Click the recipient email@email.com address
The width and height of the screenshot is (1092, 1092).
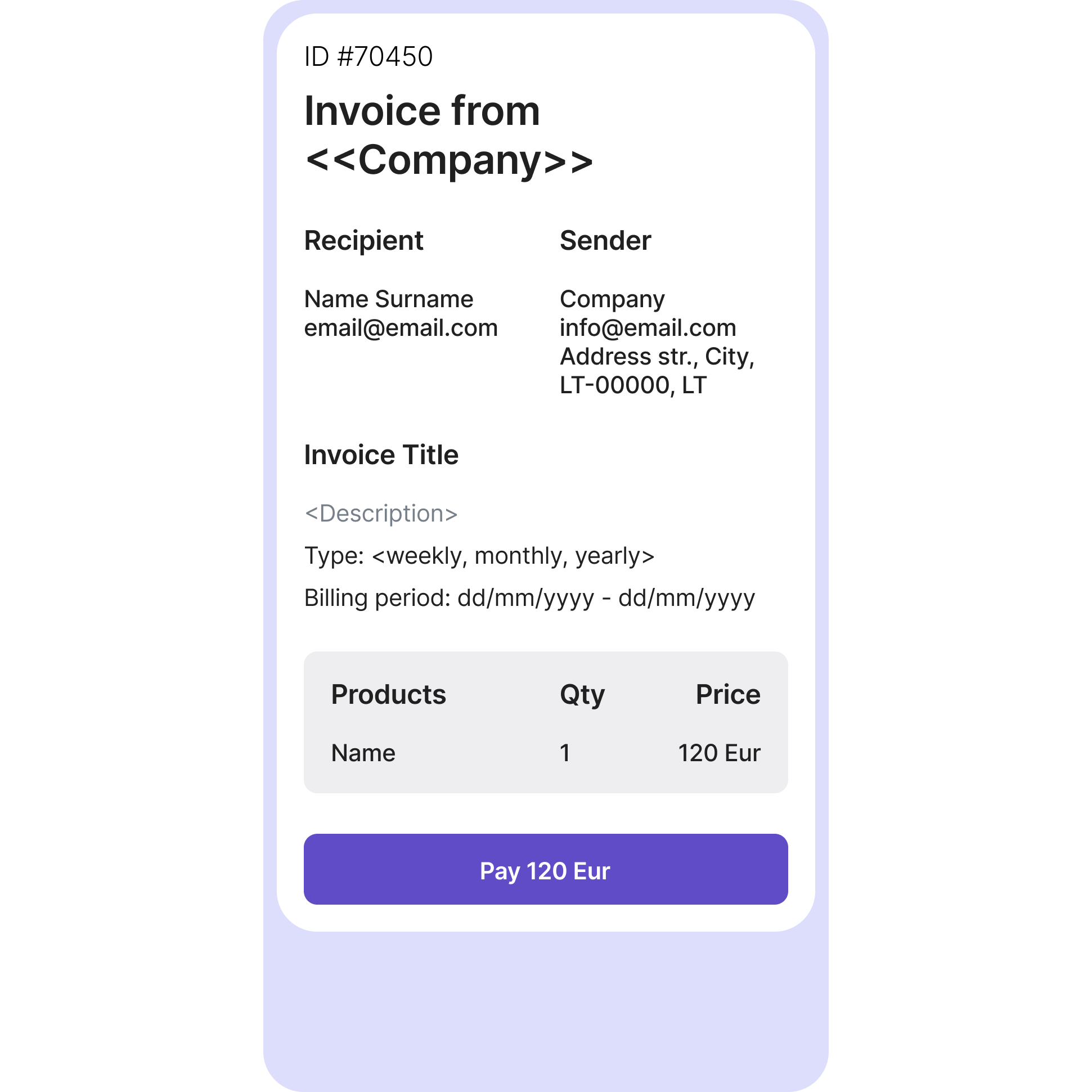click(401, 328)
